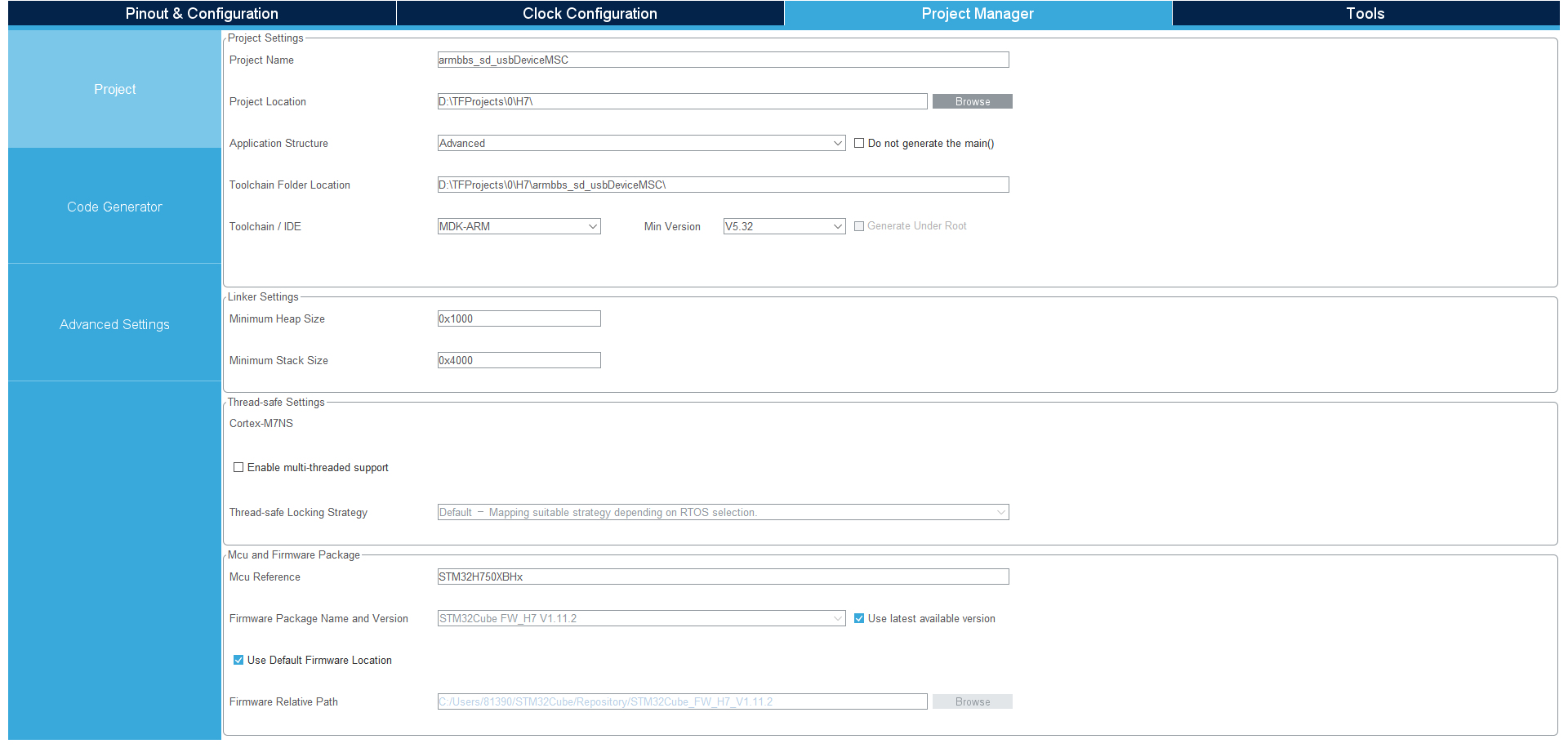Open Thread-safe Locking Strategy dropdown

[x=723, y=512]
